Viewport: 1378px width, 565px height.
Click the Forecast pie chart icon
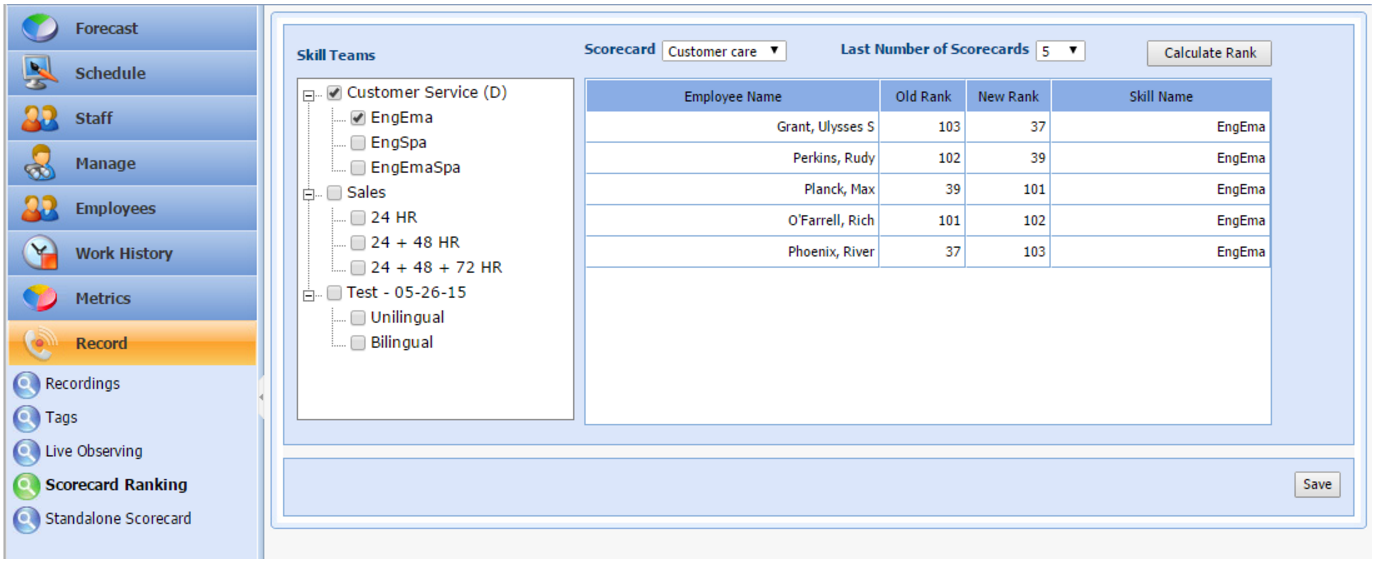coord(40,28)
